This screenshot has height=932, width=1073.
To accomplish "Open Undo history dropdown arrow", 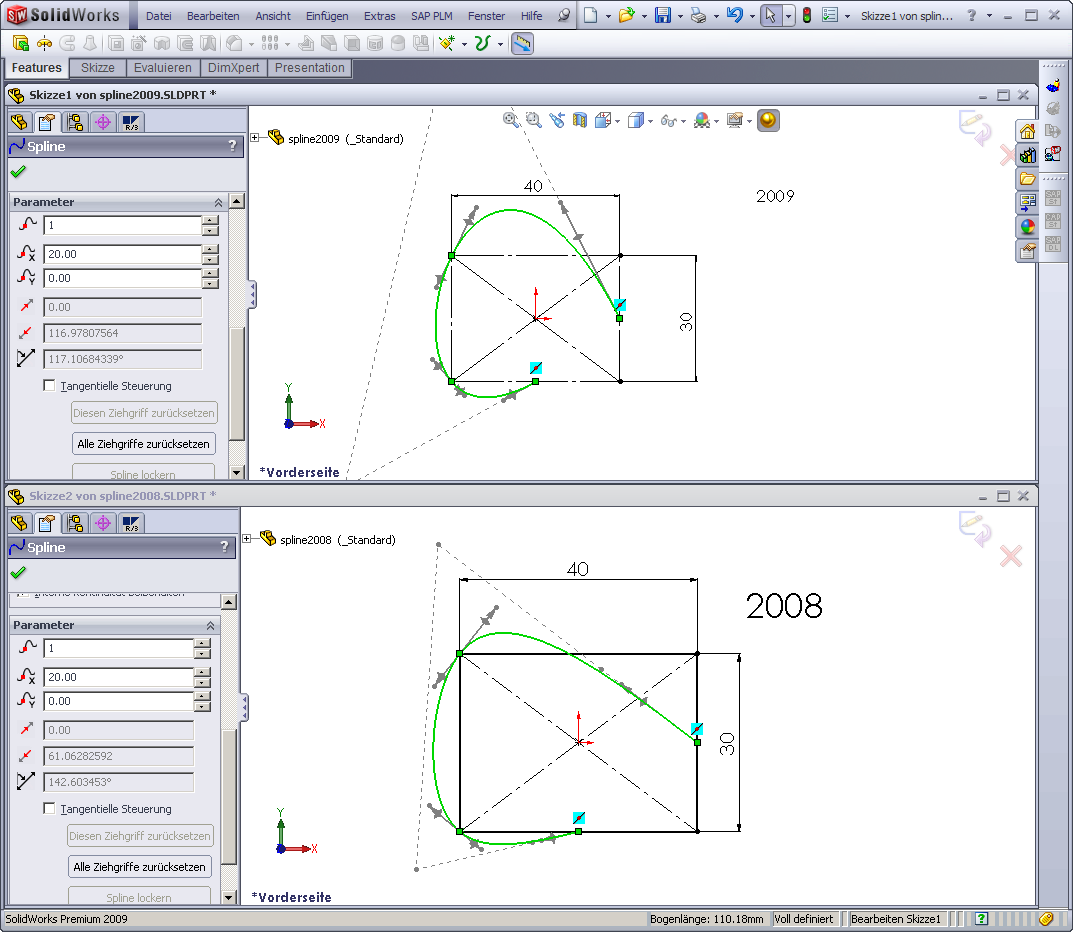I will click(x=752, y=16).
